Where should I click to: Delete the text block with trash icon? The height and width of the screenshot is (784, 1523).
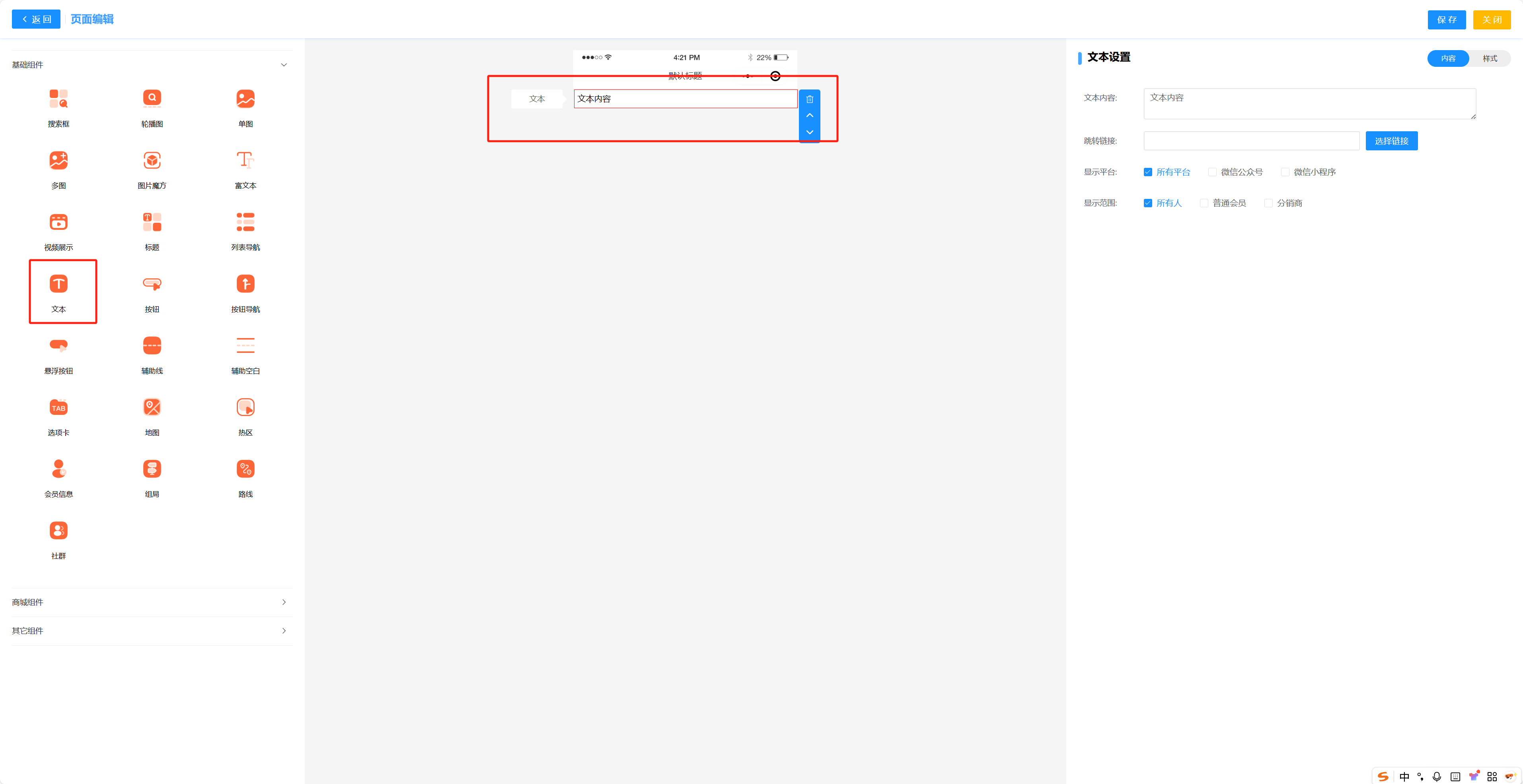[x=809, y=99]
